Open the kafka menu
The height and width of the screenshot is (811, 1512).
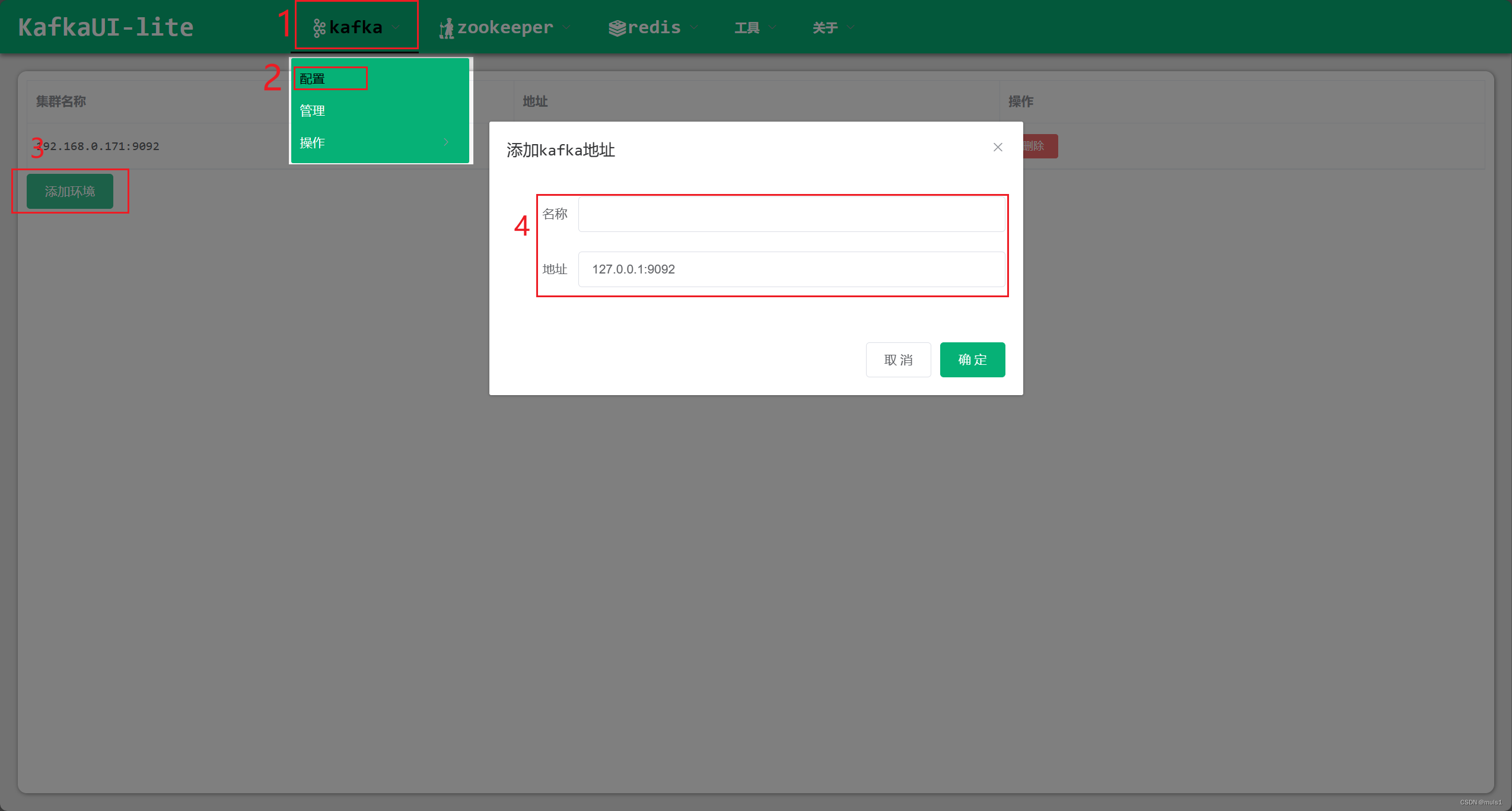pyautogui.click(x=355, y=27)
